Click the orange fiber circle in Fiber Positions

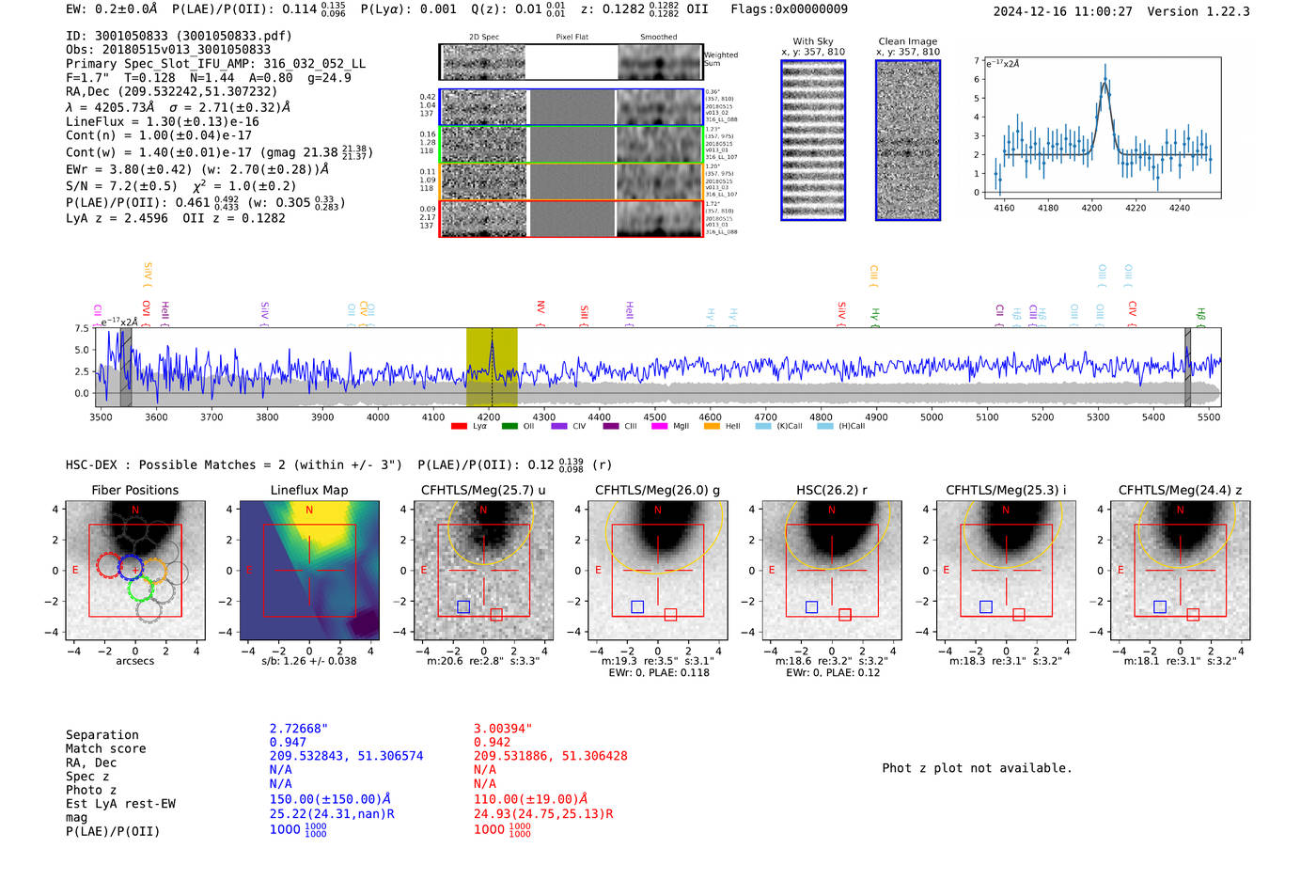(x=154, y=571)
